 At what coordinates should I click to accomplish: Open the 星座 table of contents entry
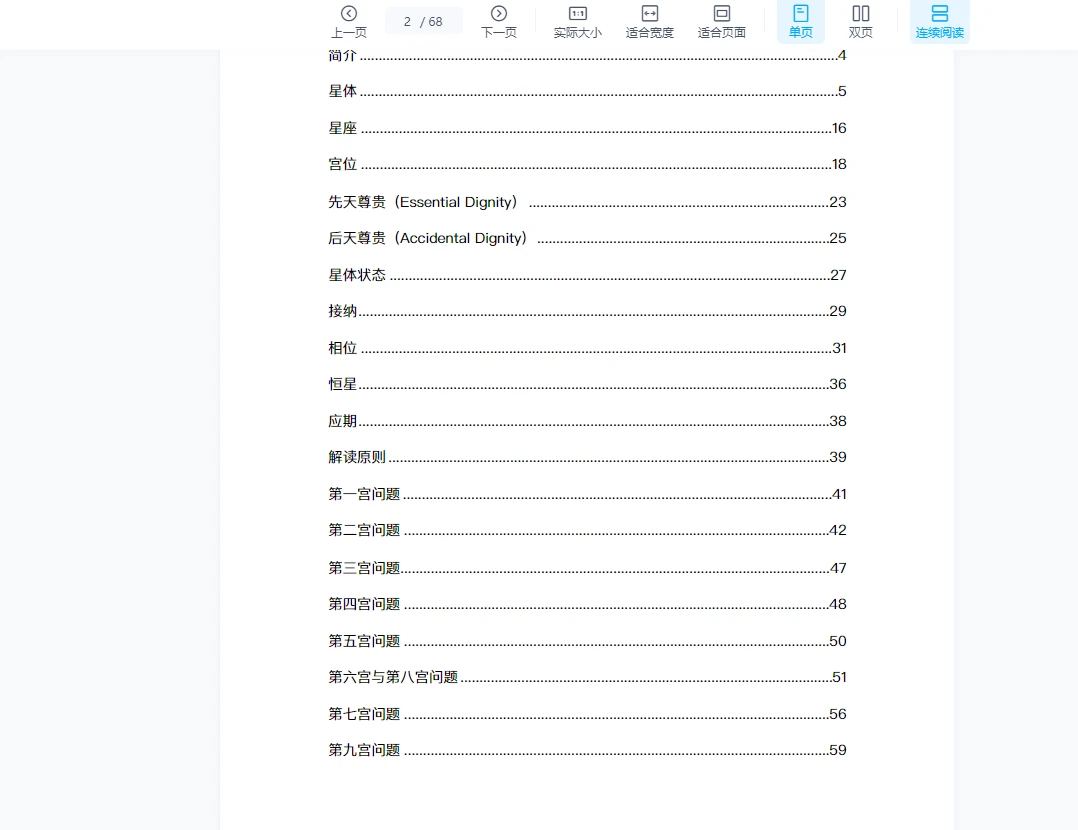tap(343, 128)
